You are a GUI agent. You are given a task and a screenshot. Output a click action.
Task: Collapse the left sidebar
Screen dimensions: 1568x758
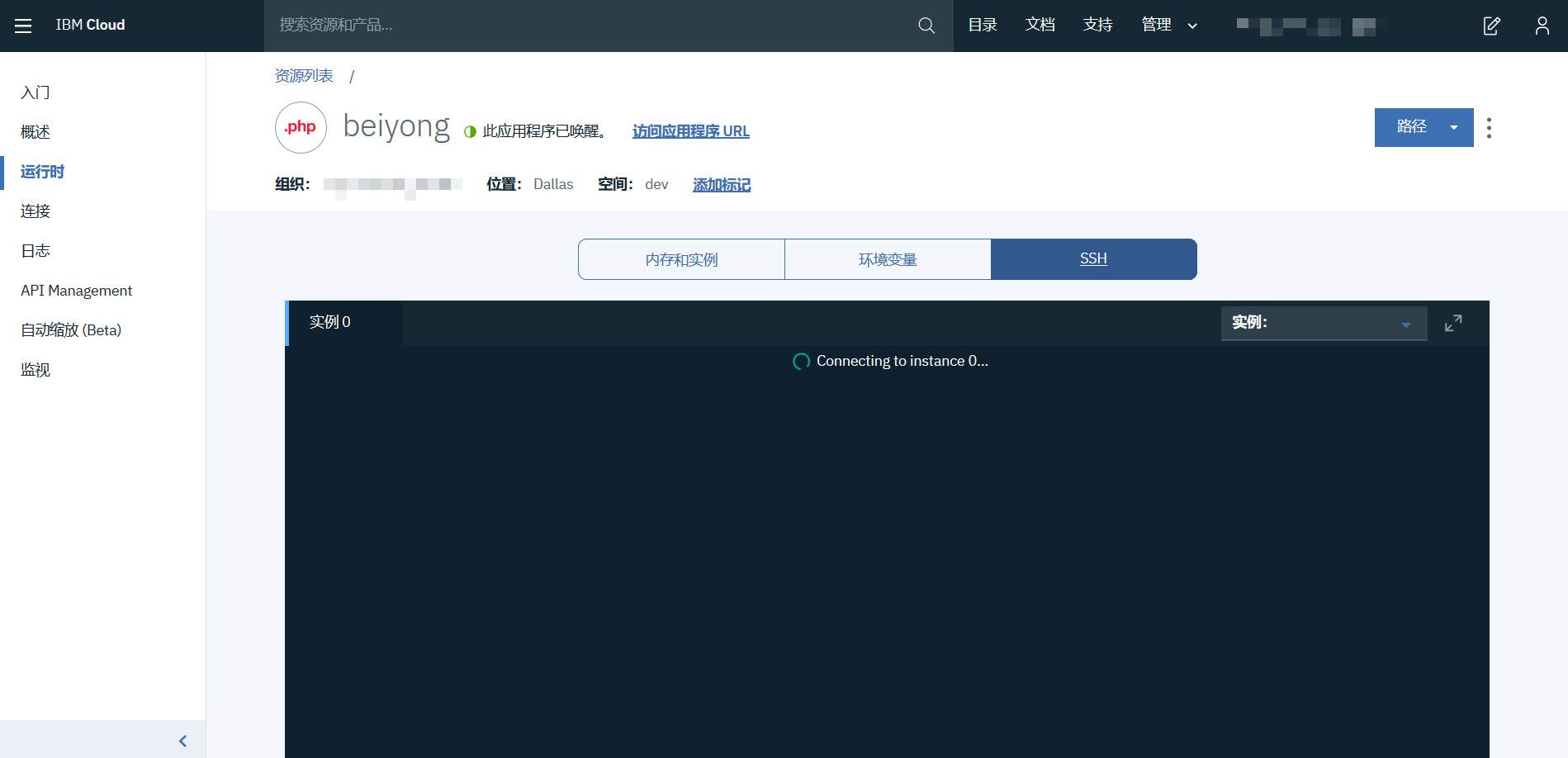pos(182,741)
